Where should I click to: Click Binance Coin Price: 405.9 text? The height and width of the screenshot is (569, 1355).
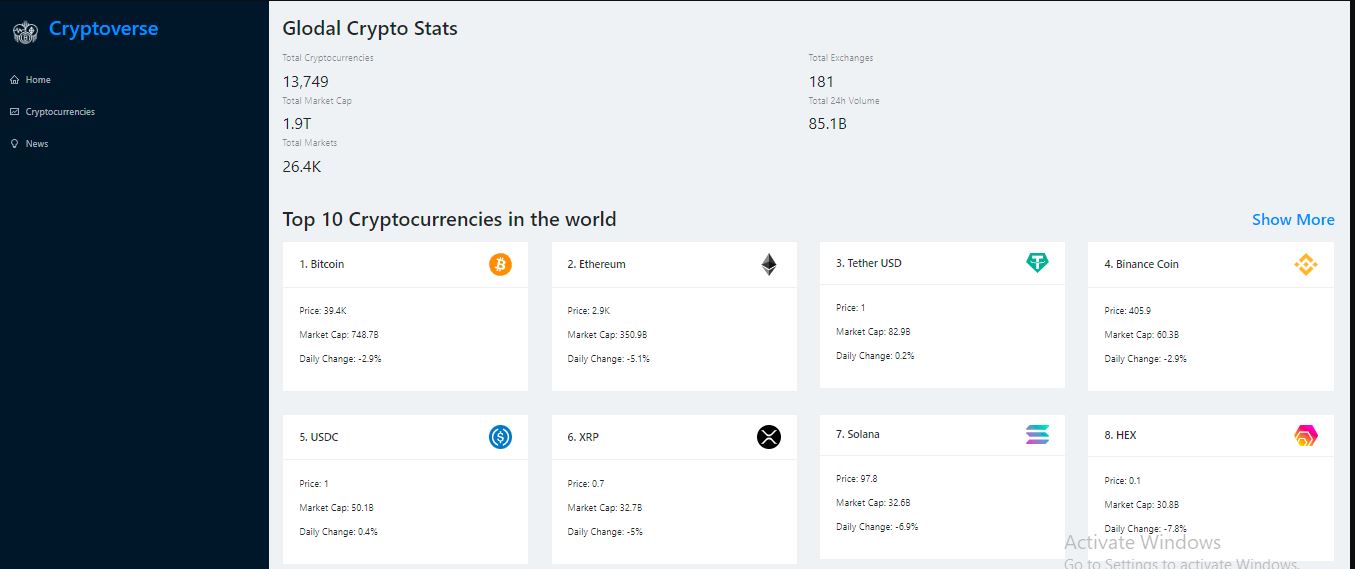[1127, 311]
